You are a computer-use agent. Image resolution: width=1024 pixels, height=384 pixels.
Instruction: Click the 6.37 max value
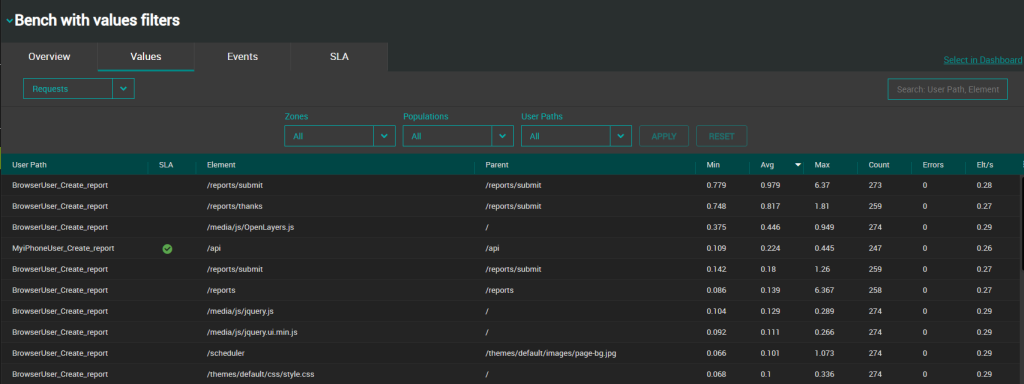click(822, 185)
